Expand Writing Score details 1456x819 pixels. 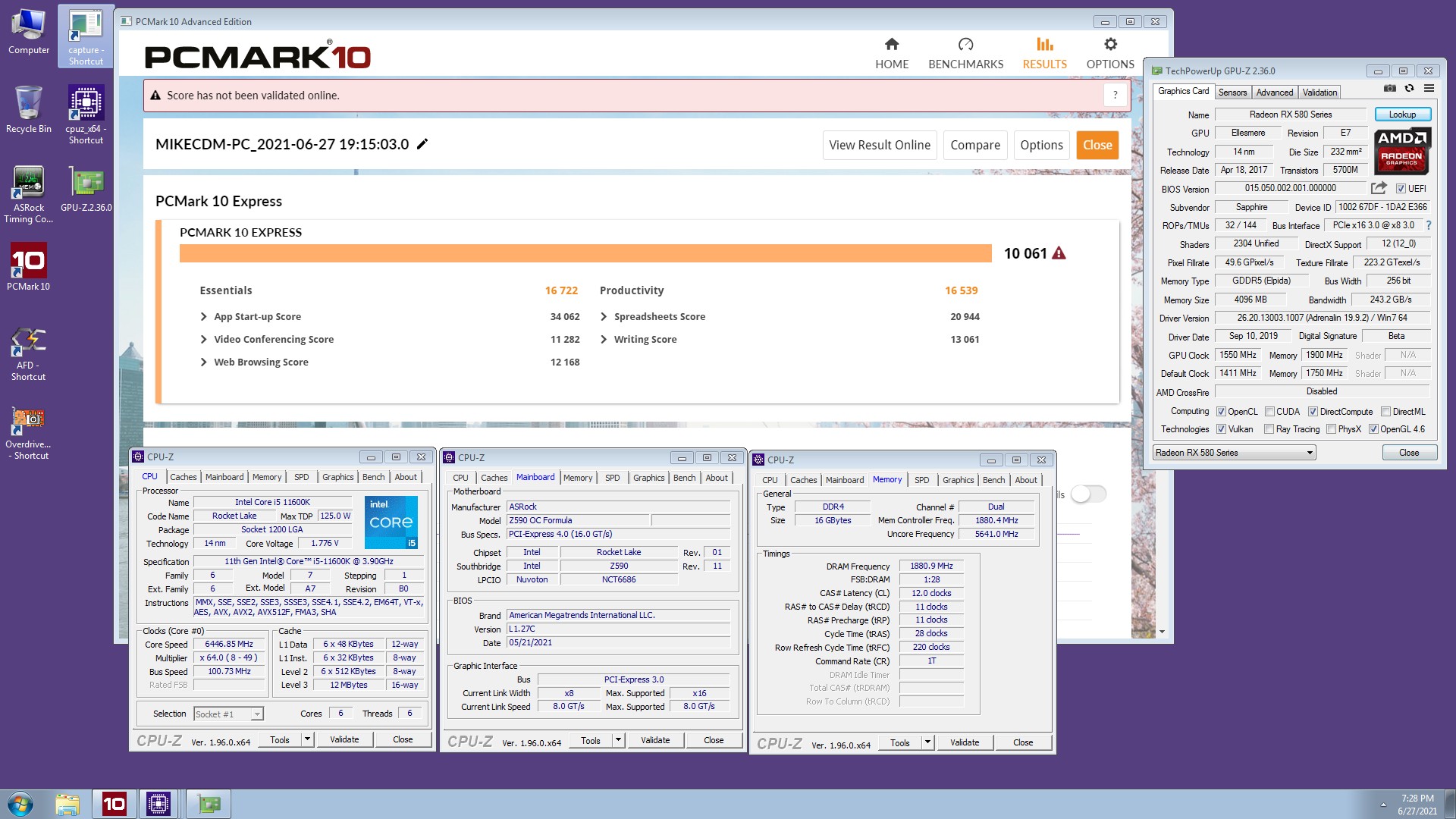604,340
